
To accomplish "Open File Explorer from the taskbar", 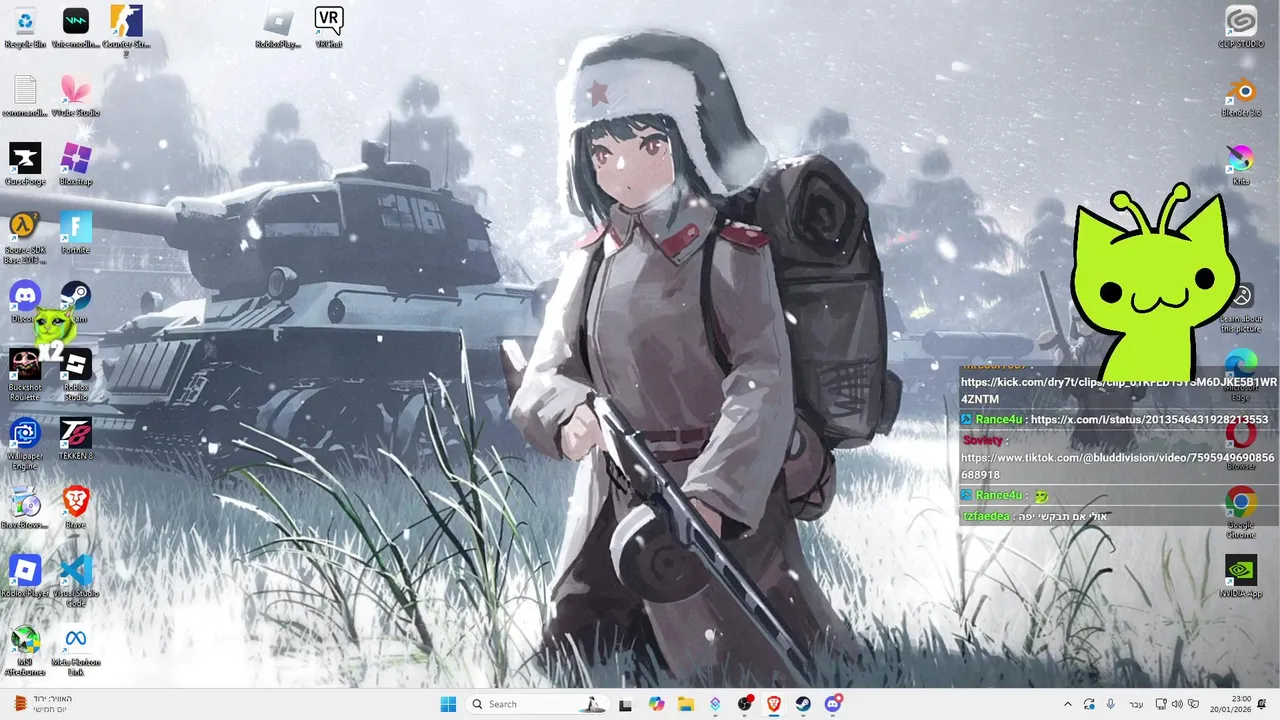I will 686,704.
